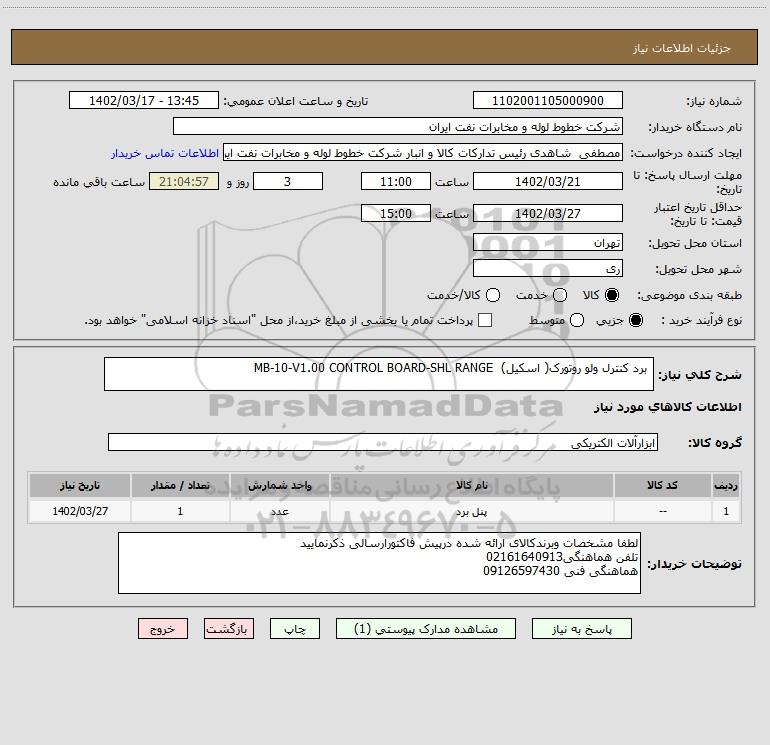Click the remaining time field 21:04:57

184,181
